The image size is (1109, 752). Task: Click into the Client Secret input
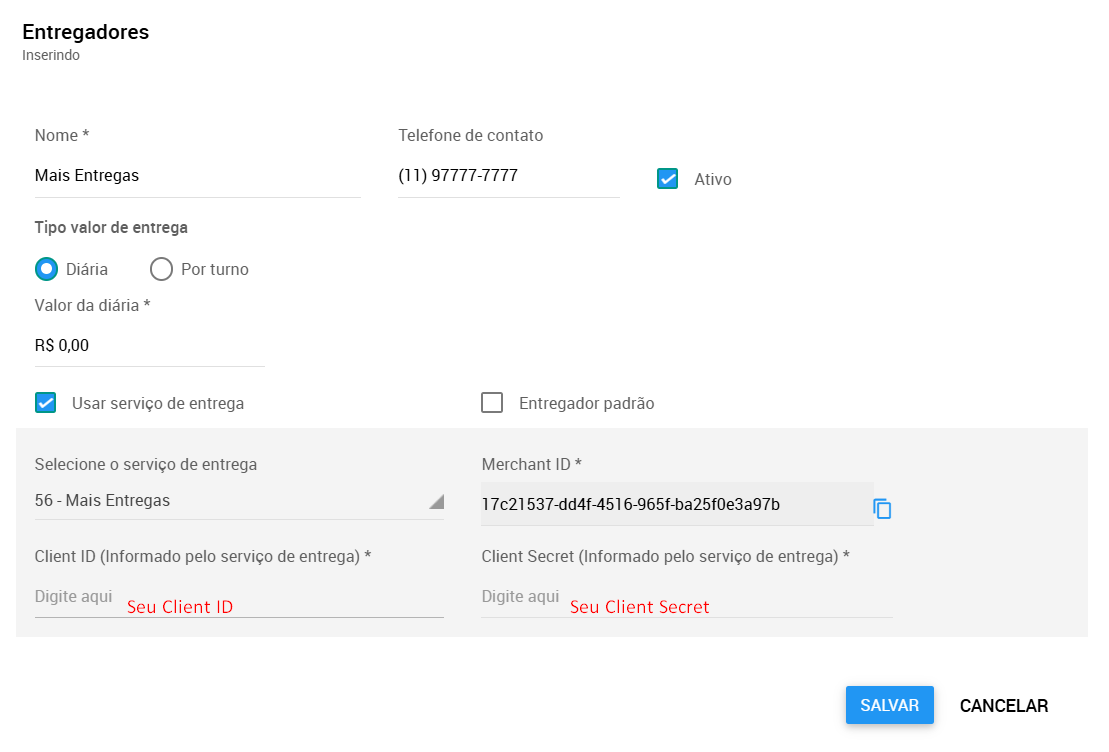(687, 598)
